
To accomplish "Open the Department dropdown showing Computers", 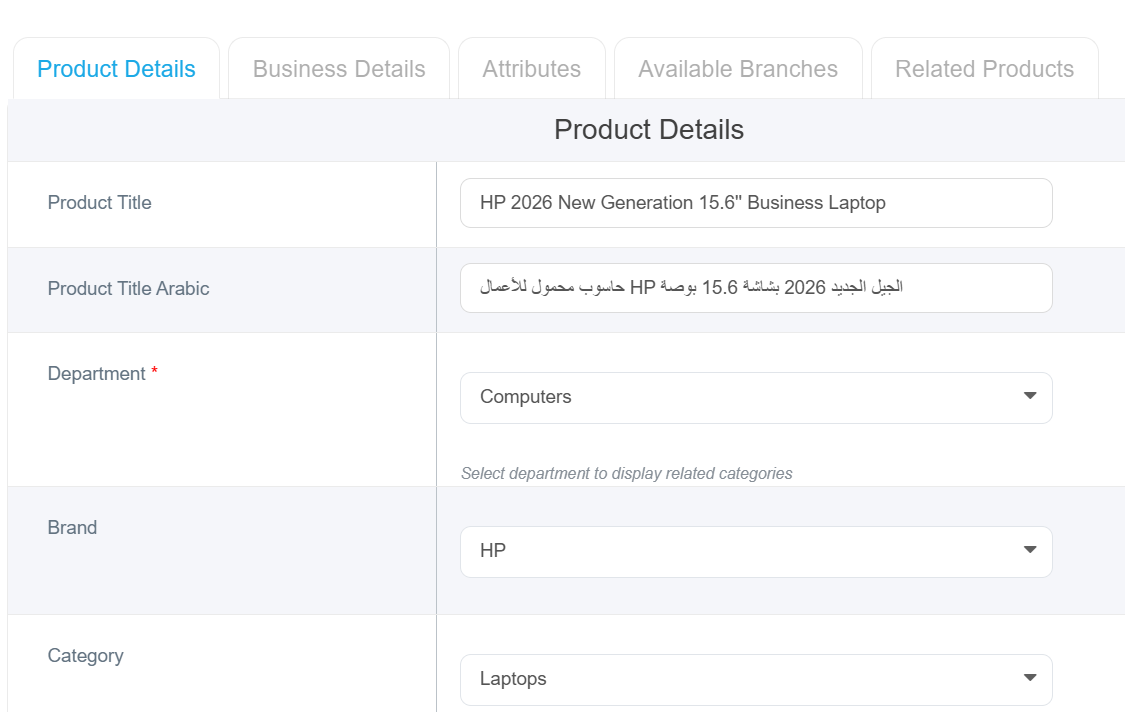I will coord(756,398).
